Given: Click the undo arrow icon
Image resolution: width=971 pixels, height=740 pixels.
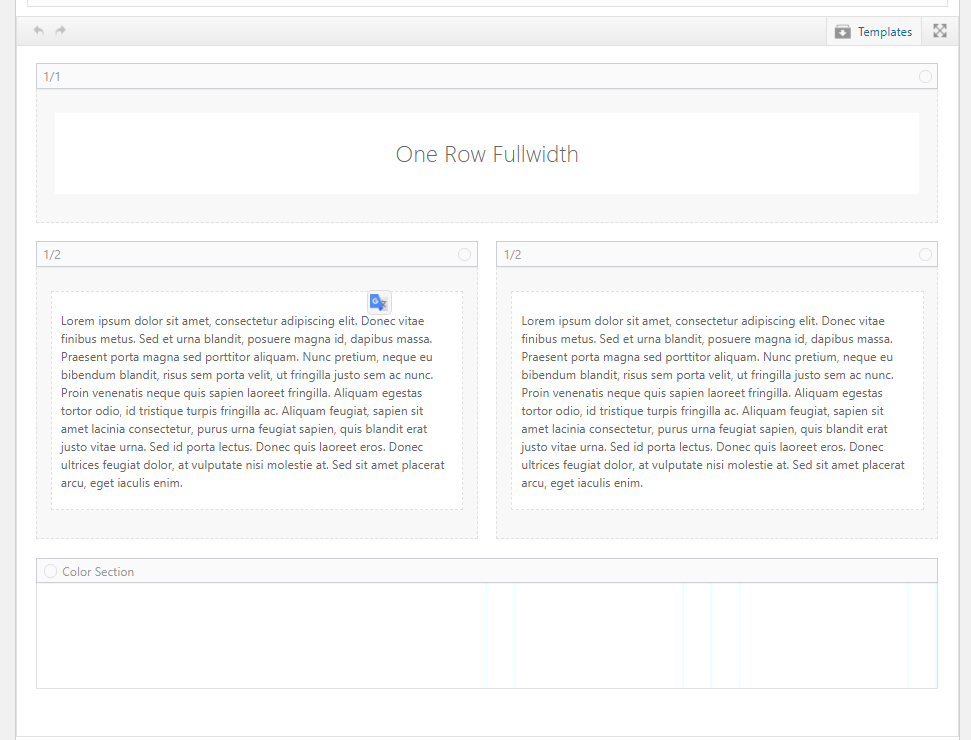Looking at the screenshot, I should point(38,30).
